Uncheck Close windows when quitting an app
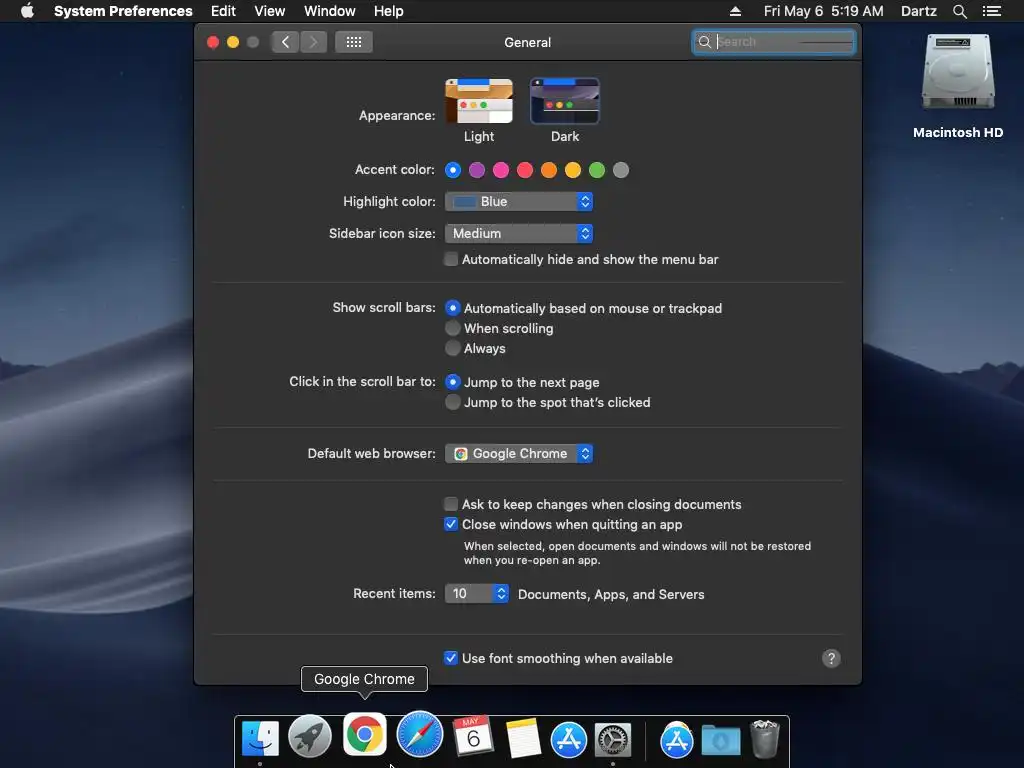This screenshot has width=1024, height=768. tap(451, 524)
